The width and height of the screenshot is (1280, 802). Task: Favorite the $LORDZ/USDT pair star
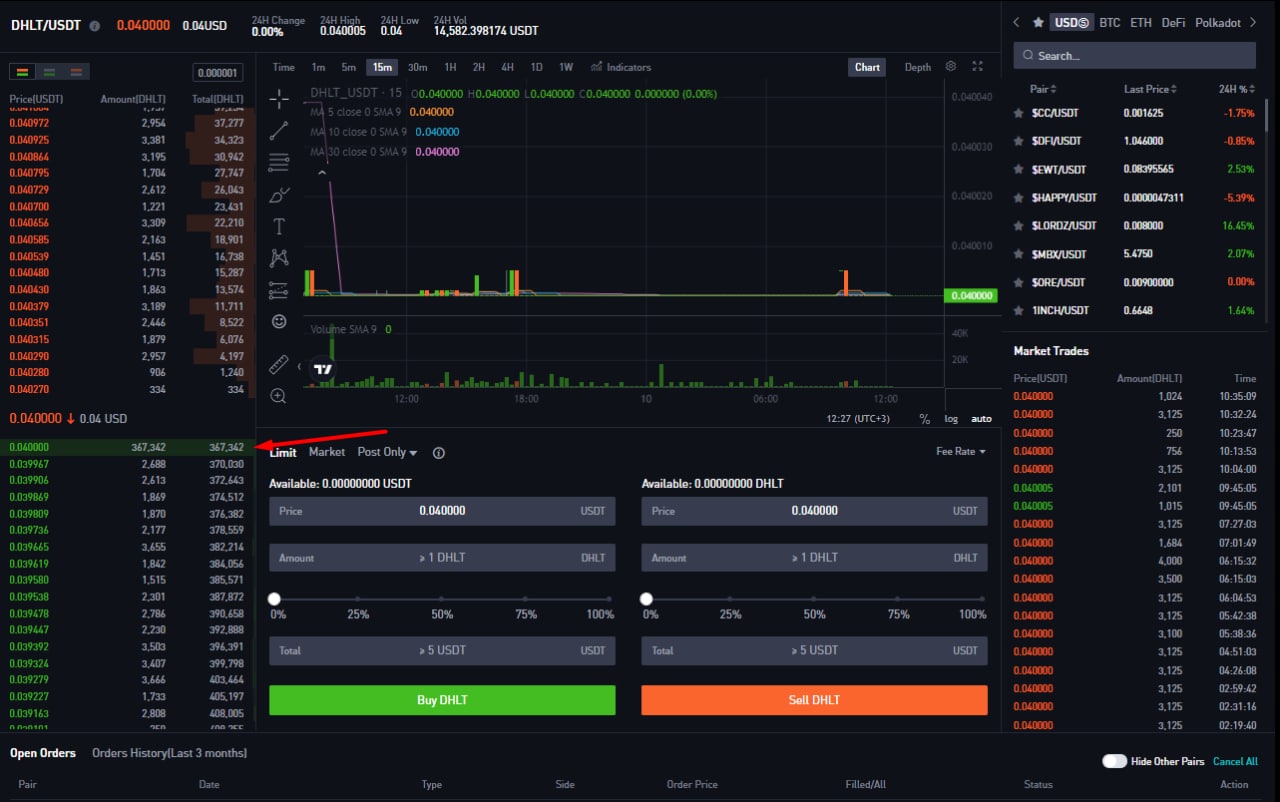(x=1019, y=225)
